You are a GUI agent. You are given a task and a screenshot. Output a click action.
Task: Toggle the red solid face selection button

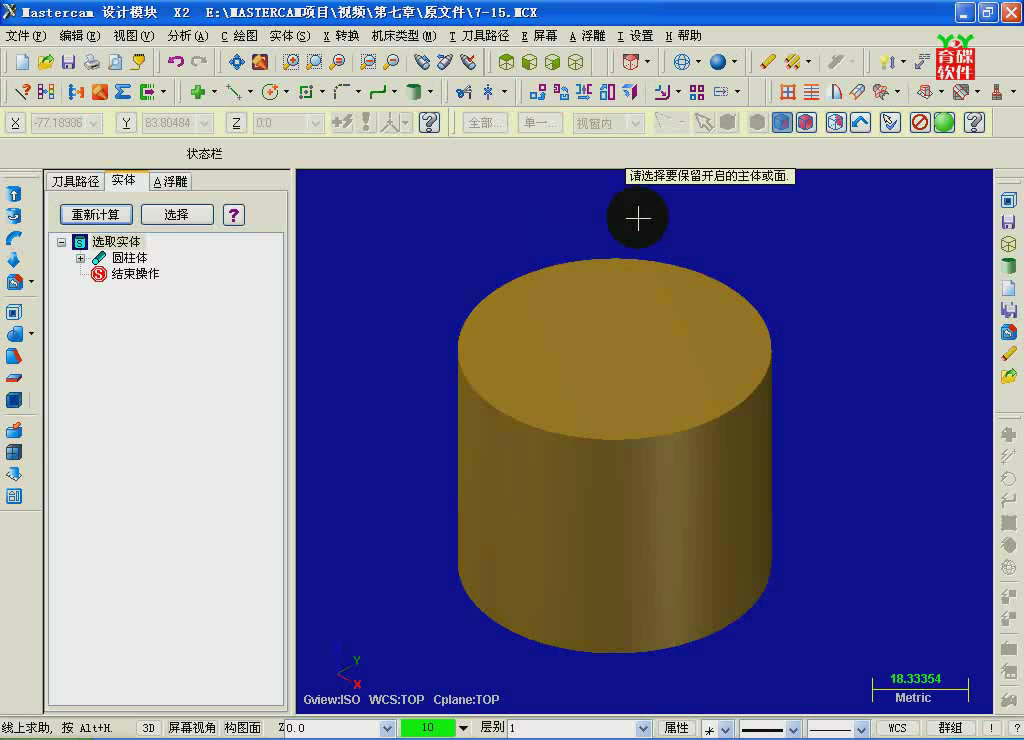point(807,123)
